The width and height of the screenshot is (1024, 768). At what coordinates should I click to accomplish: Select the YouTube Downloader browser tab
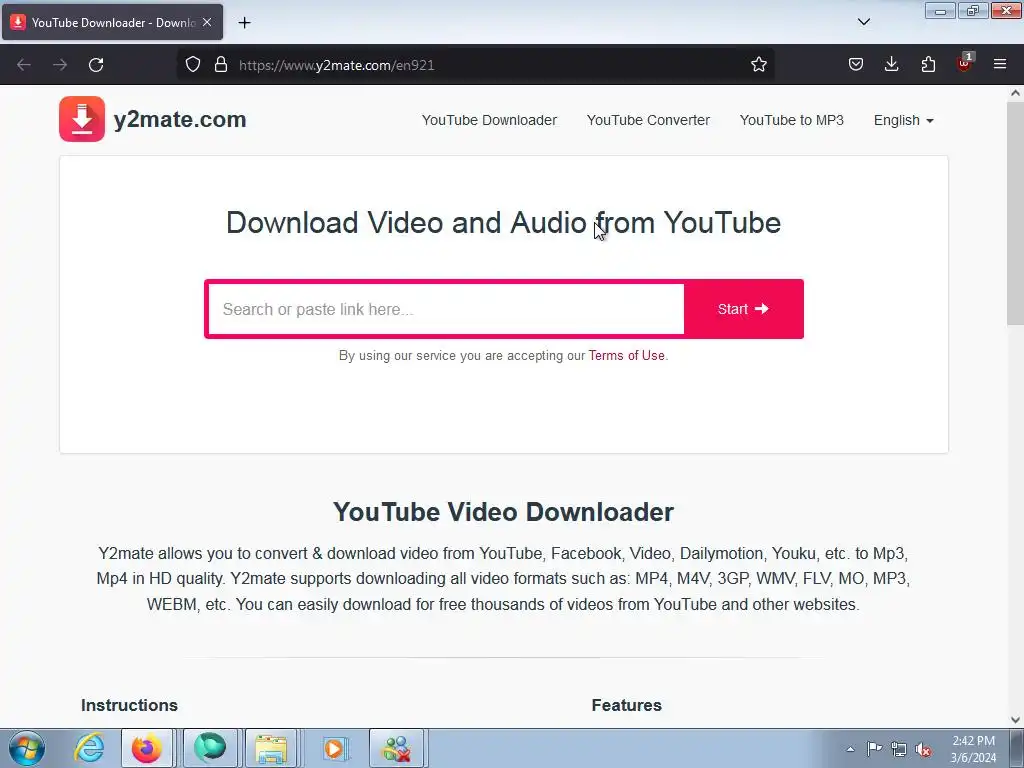(x=112, y=22)
